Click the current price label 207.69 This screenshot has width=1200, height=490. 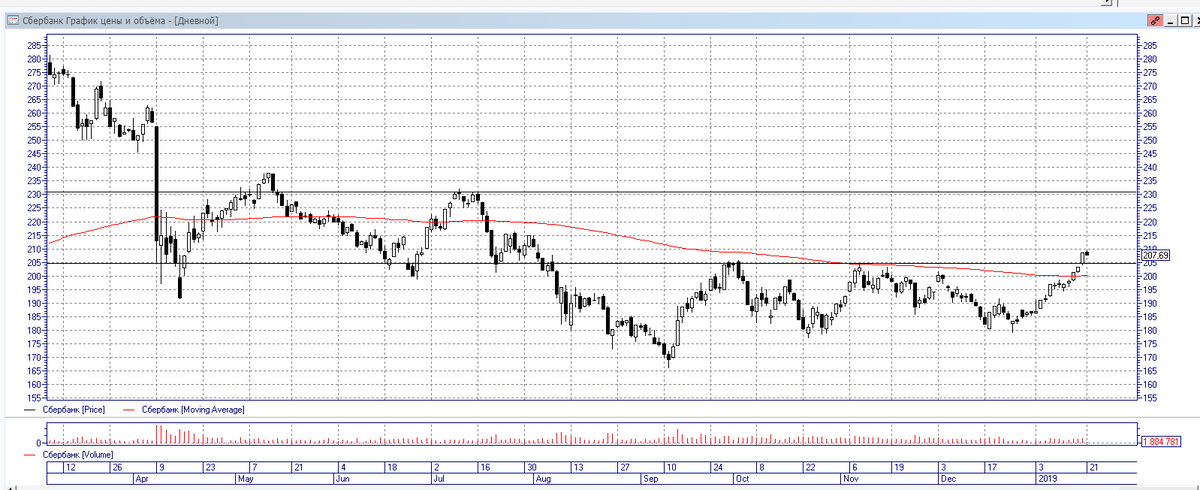click(x=1155, y=255)
